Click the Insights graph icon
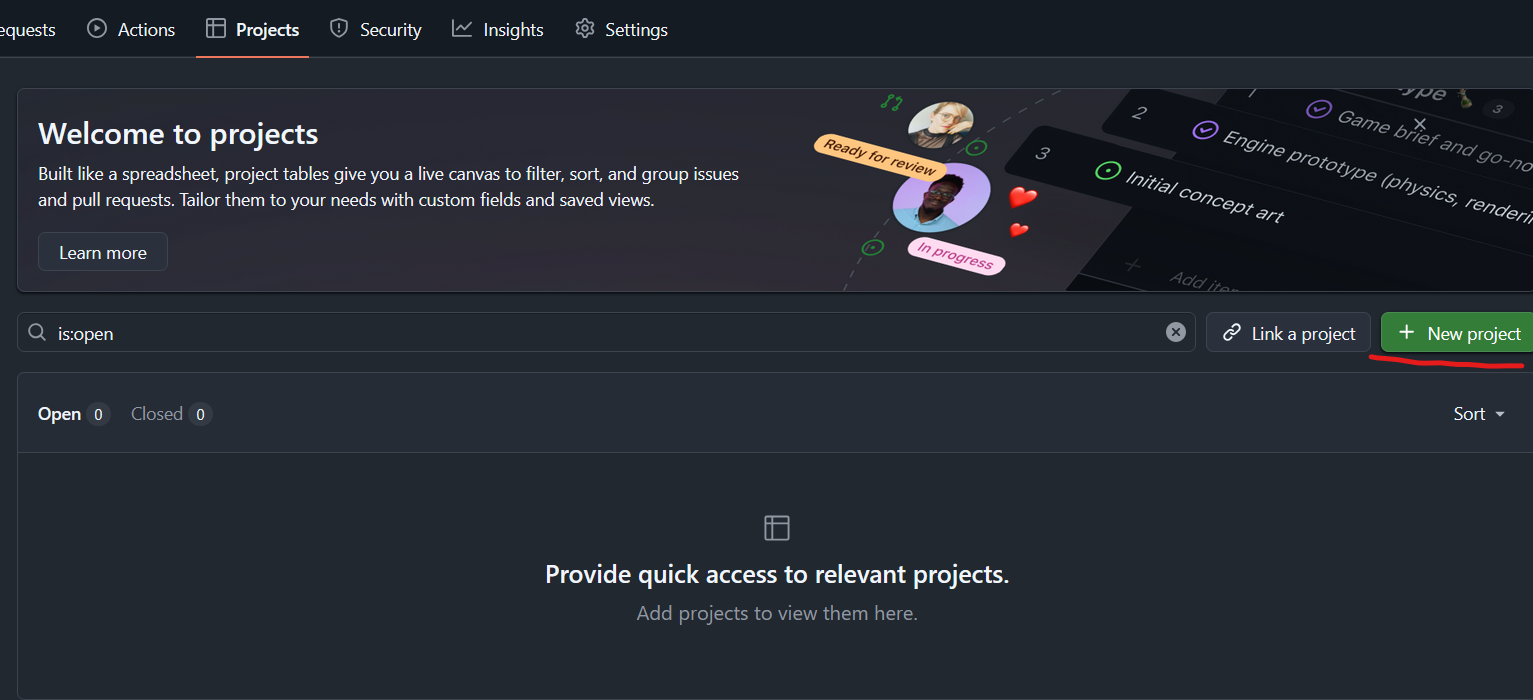The image size is (1533, 700). (462, 29)
